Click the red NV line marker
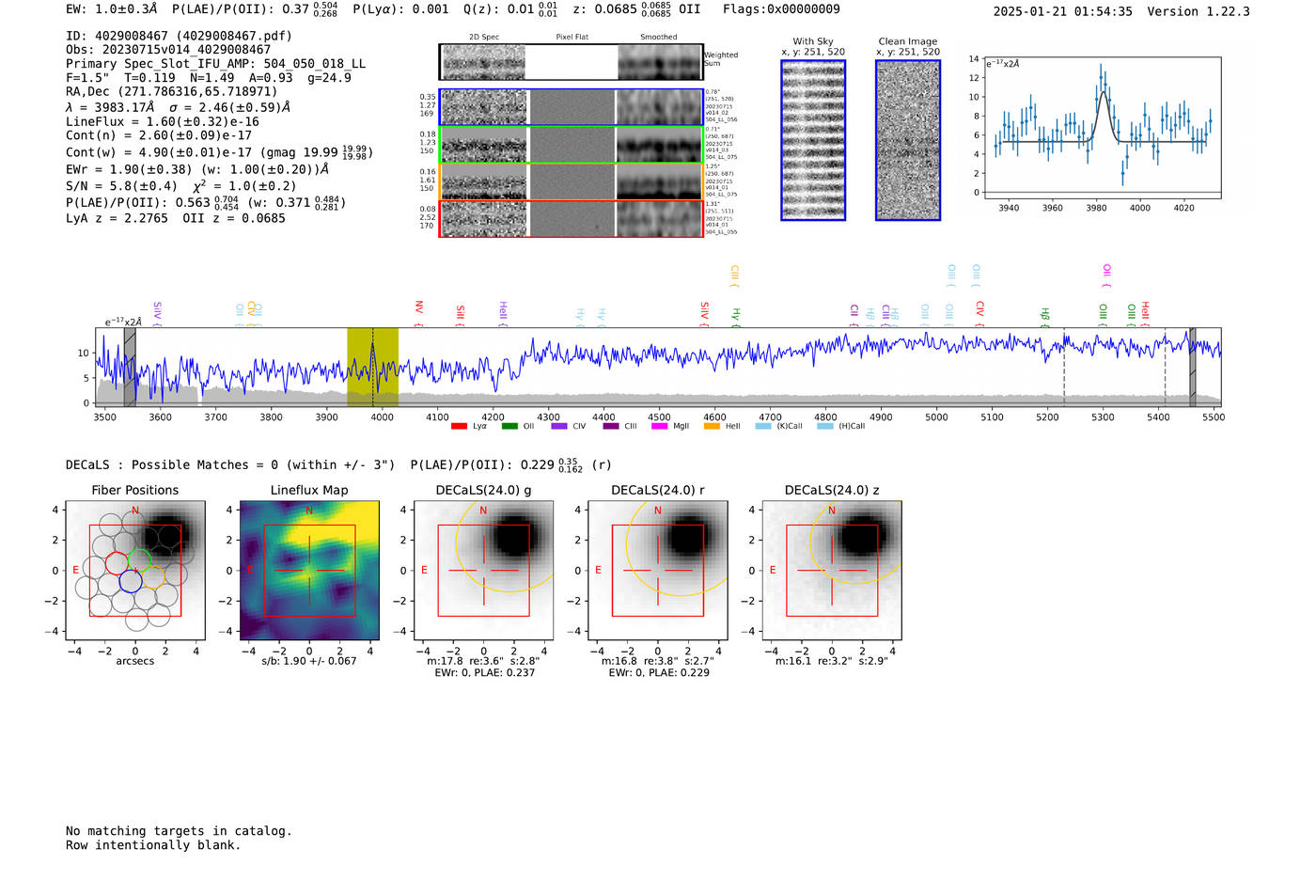The height and width of the screenshot is (896, 1316). tap(419, 312)
